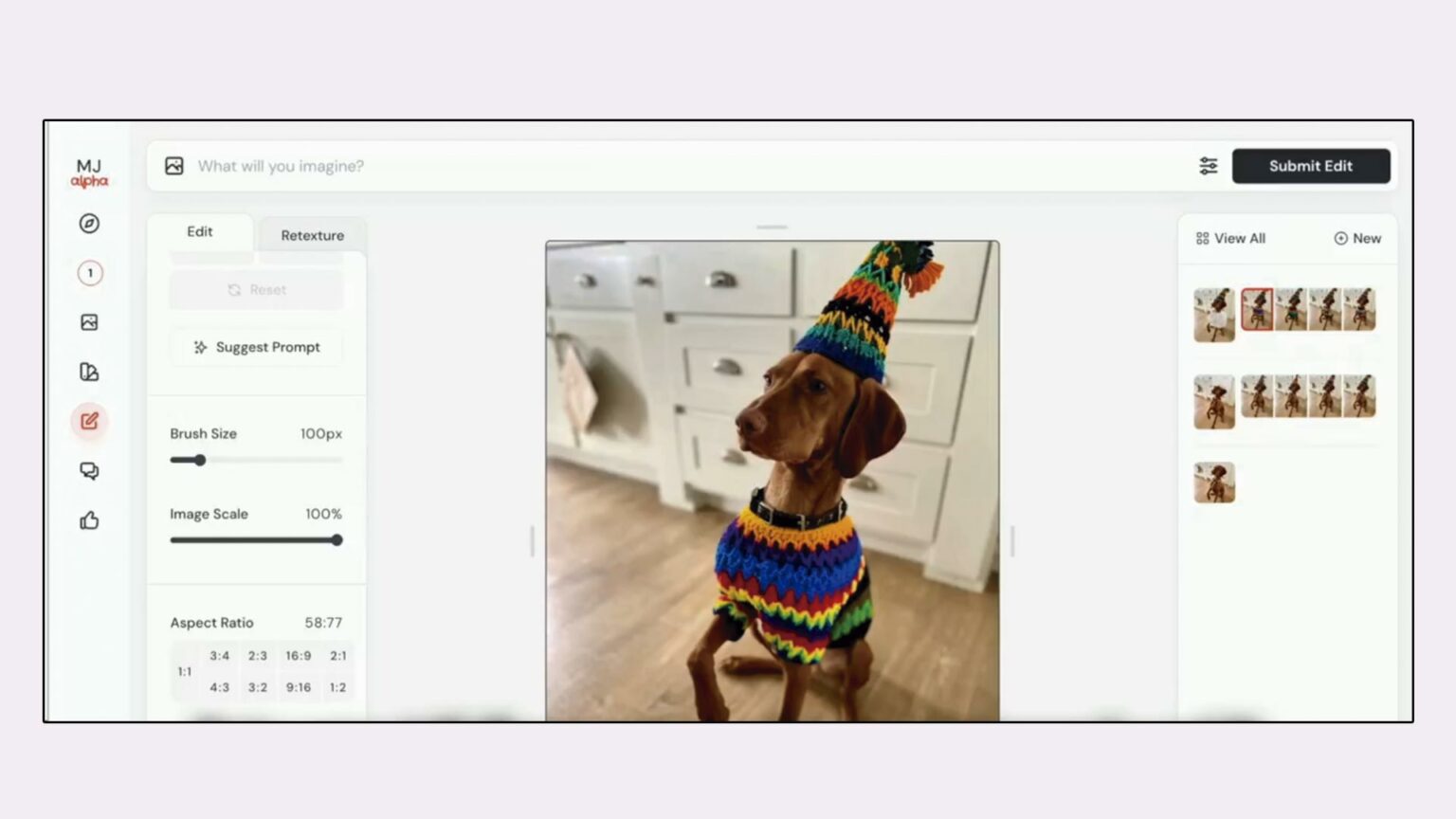The width and height of the screenshot is (1456, 819).
Task: Choose the 3:2 aspect ratio option
Action: point(258,687)
